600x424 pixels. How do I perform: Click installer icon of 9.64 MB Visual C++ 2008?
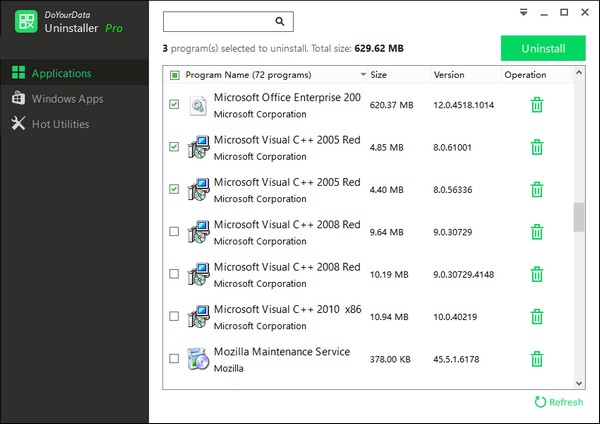(x=199, y=232)
